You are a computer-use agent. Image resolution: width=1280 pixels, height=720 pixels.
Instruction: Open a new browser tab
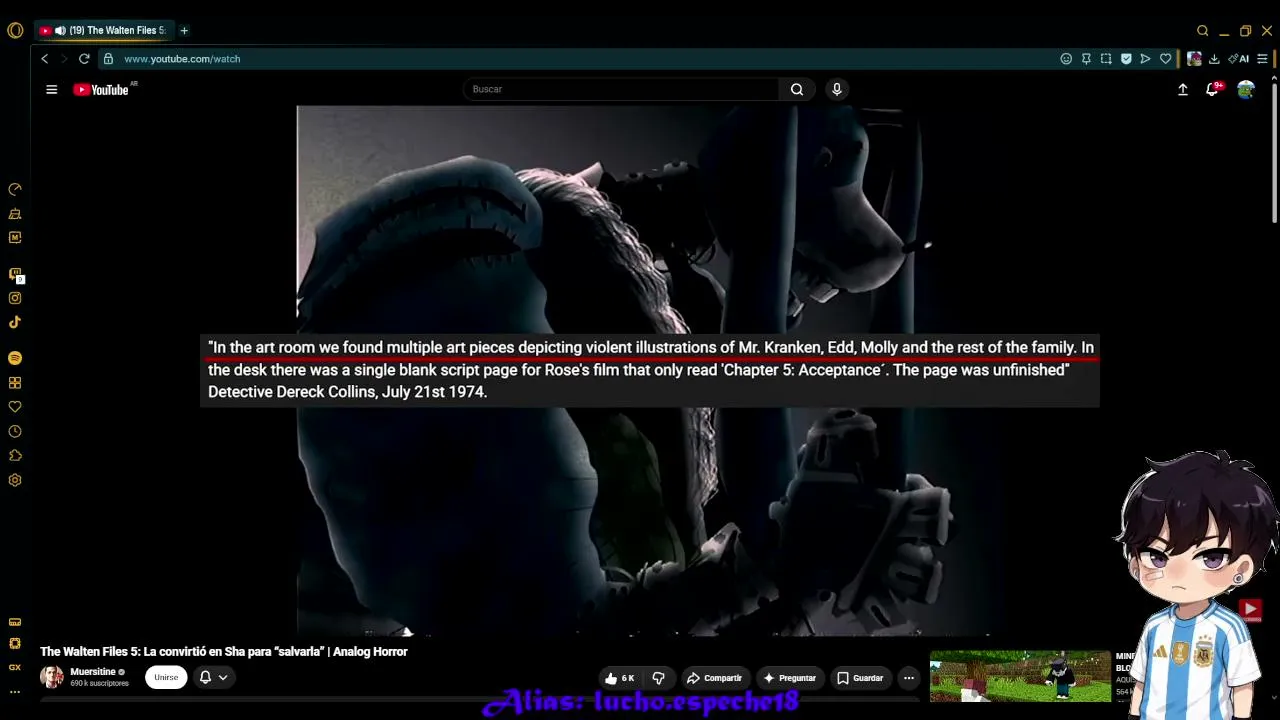[x=184, y=31]
